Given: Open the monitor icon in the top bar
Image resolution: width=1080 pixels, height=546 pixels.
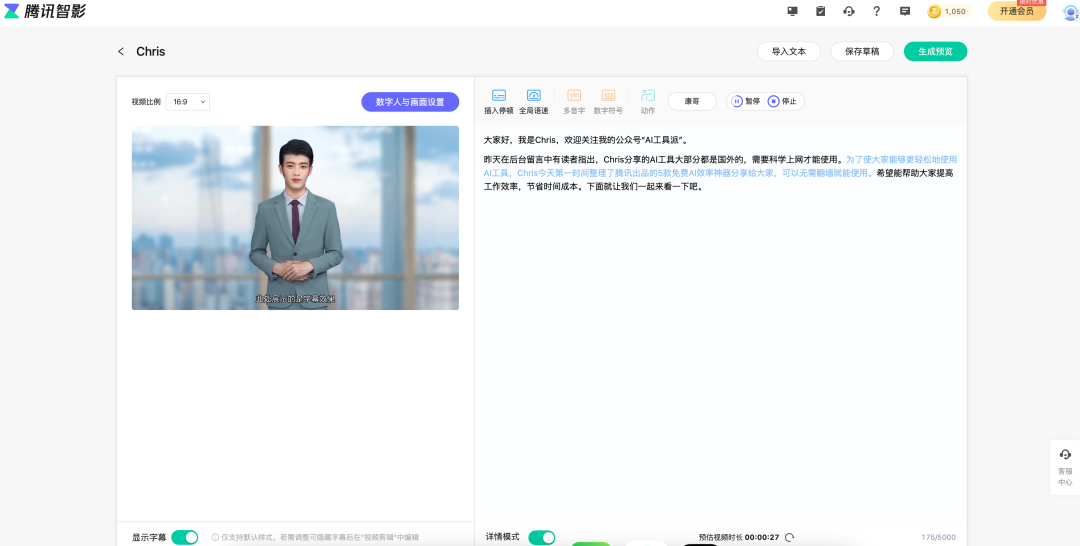Looking at the screenshot, I should click(792, 11).
